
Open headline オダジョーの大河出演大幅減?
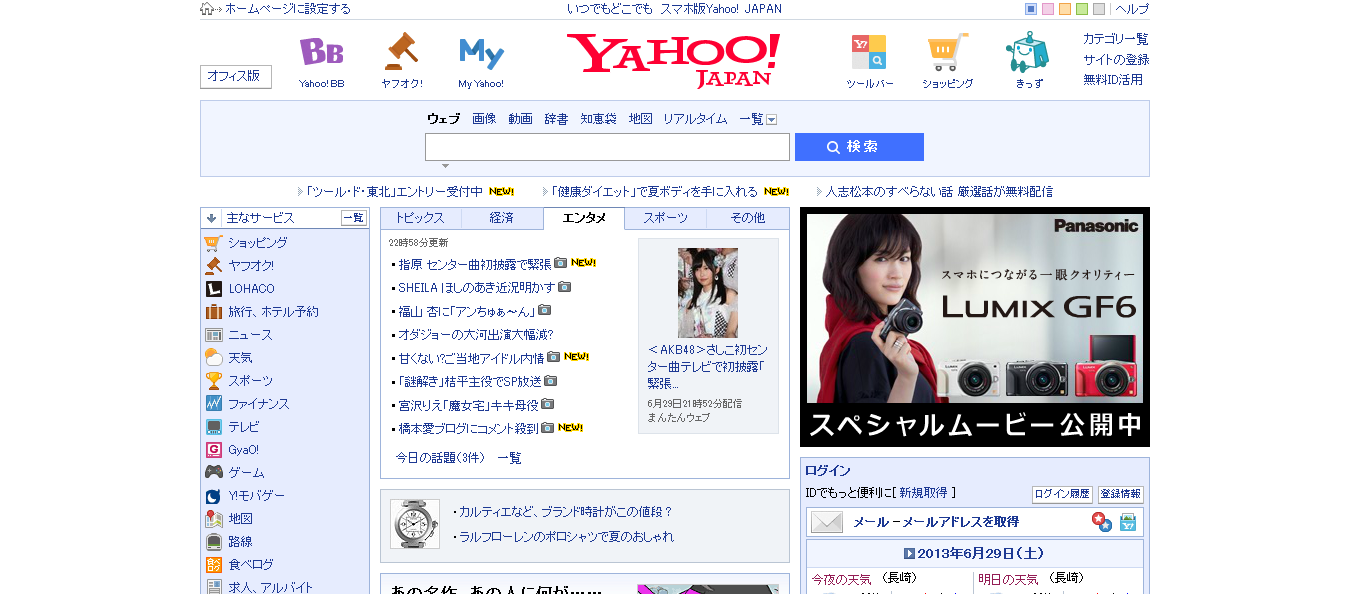(475, 334)
